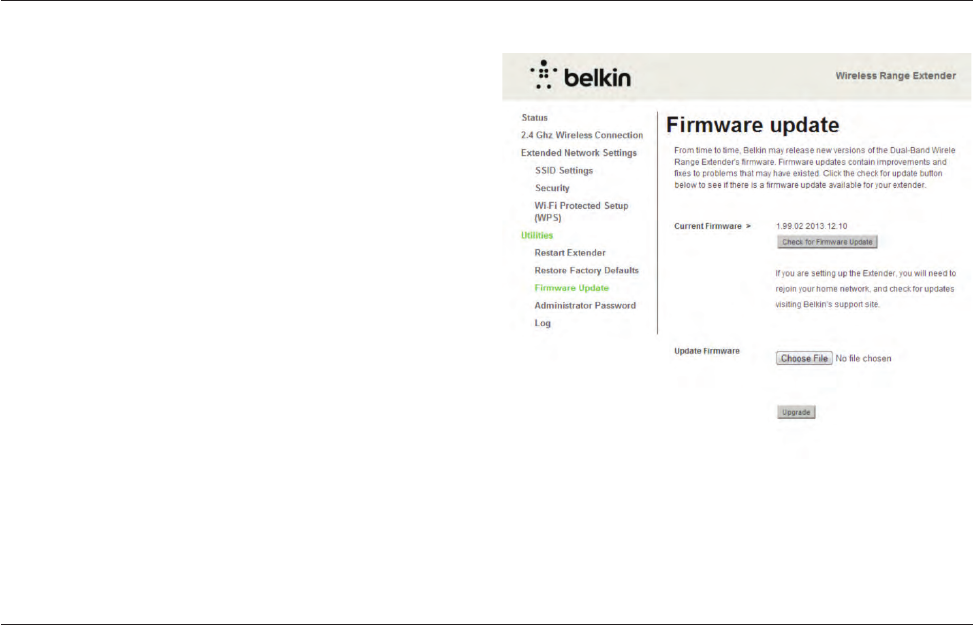
Task: Open 2.4 Ghz Wireless Connection settings
Action: tap(582, 135)
